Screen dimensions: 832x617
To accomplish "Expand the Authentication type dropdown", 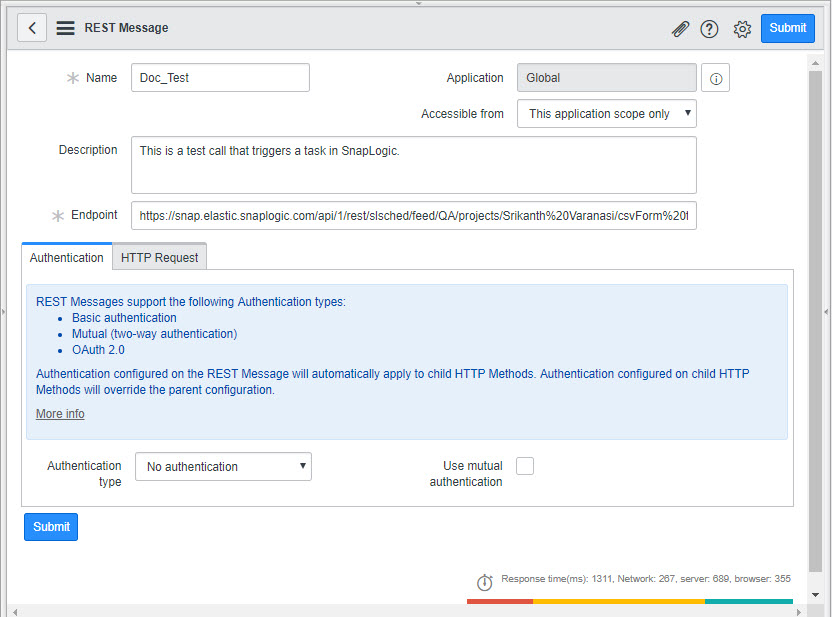I will 223,467.
